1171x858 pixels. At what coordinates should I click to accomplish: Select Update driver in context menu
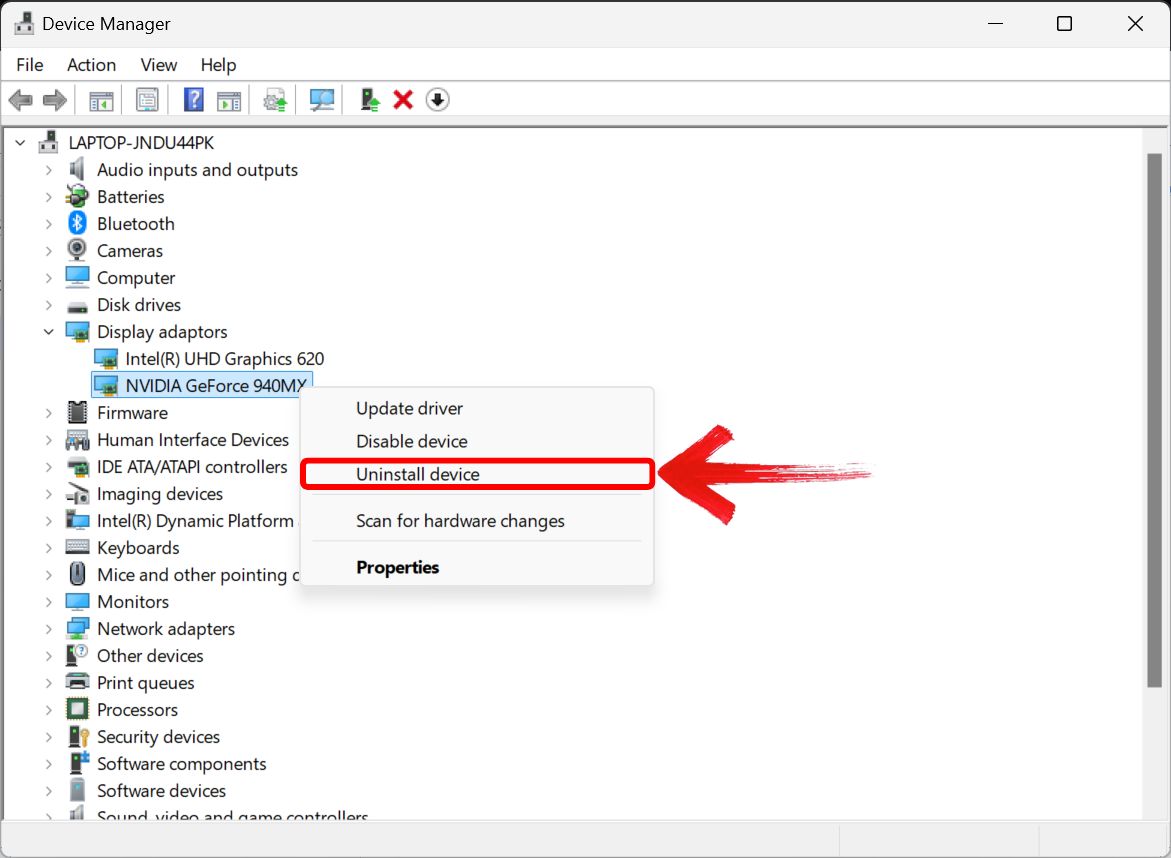[409, 408]
